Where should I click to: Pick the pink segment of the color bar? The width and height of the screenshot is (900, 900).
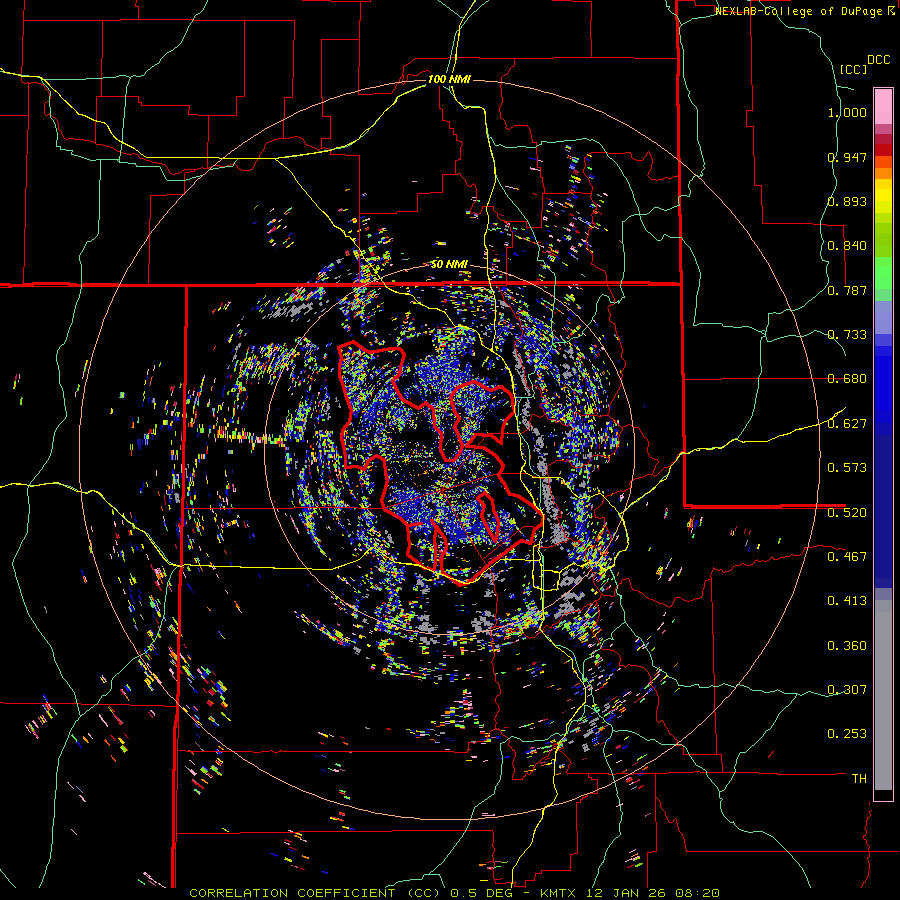[883, 106]
